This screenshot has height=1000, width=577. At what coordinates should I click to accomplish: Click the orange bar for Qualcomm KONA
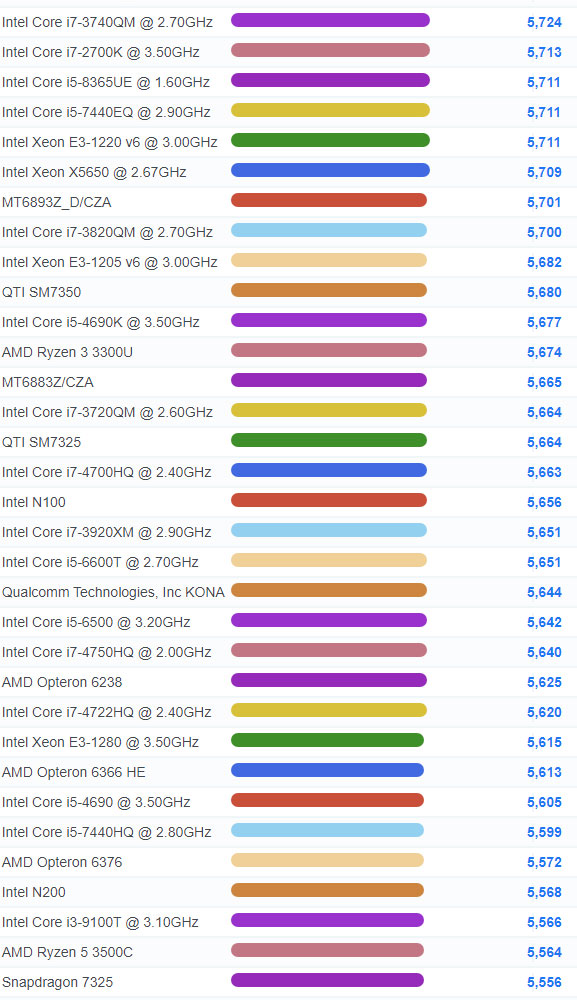tap(329, 590)
